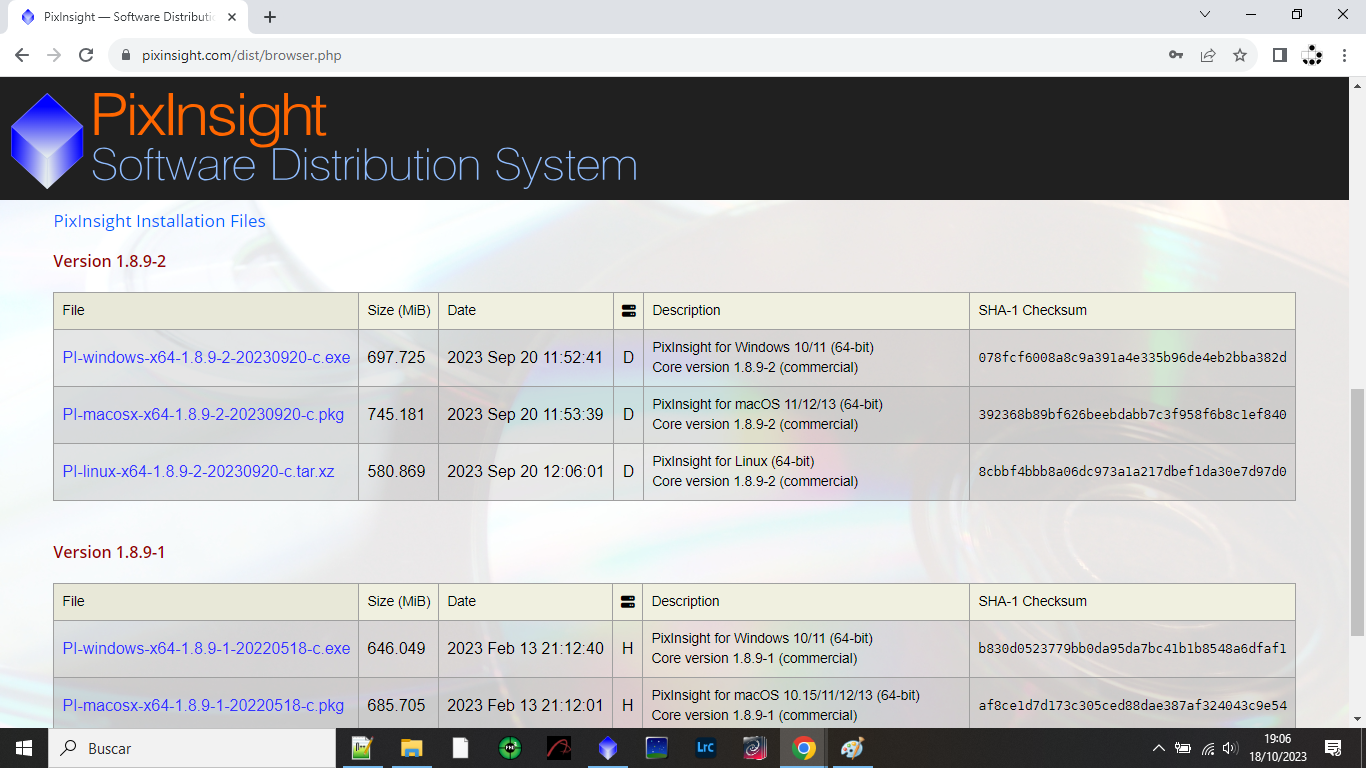The width and height of the screenshot is (1366, 768).
Task: Click the share page icon
Action: pyautogui.click(x=1208, y=55)
